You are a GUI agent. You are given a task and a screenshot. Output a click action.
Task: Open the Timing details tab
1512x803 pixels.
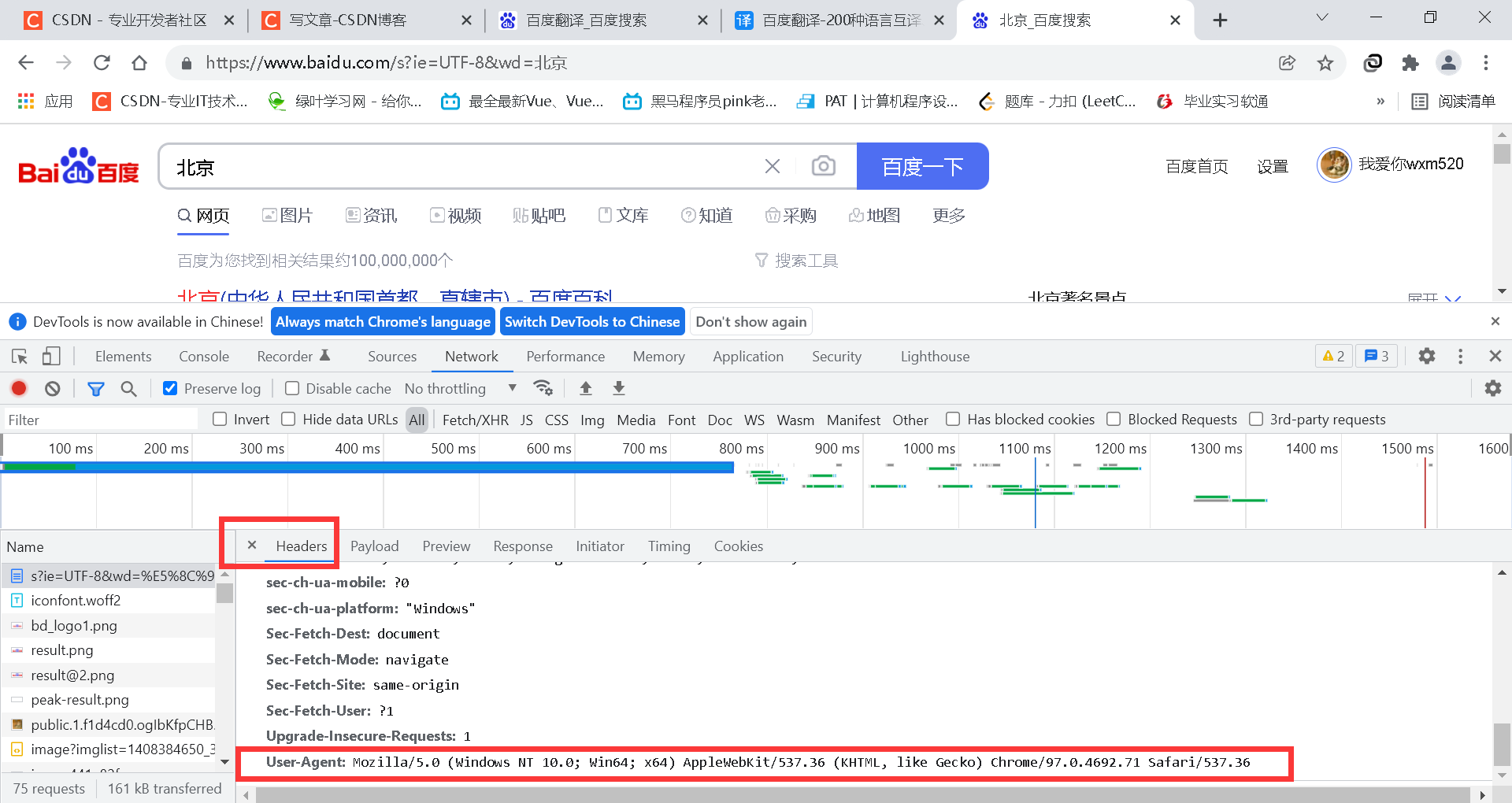(x=669, y=546)
